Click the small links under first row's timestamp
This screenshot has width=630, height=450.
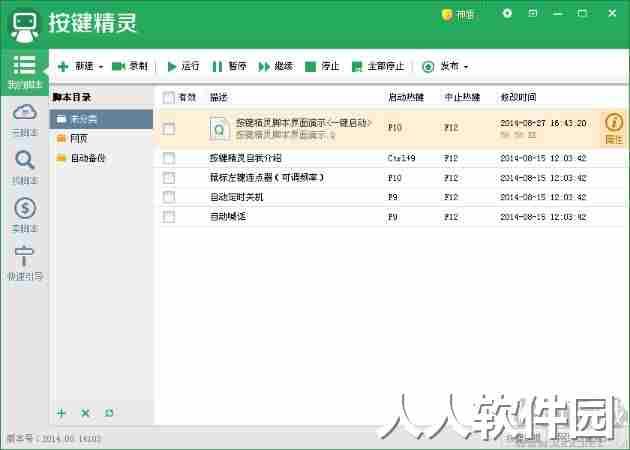tap(518, 135)
